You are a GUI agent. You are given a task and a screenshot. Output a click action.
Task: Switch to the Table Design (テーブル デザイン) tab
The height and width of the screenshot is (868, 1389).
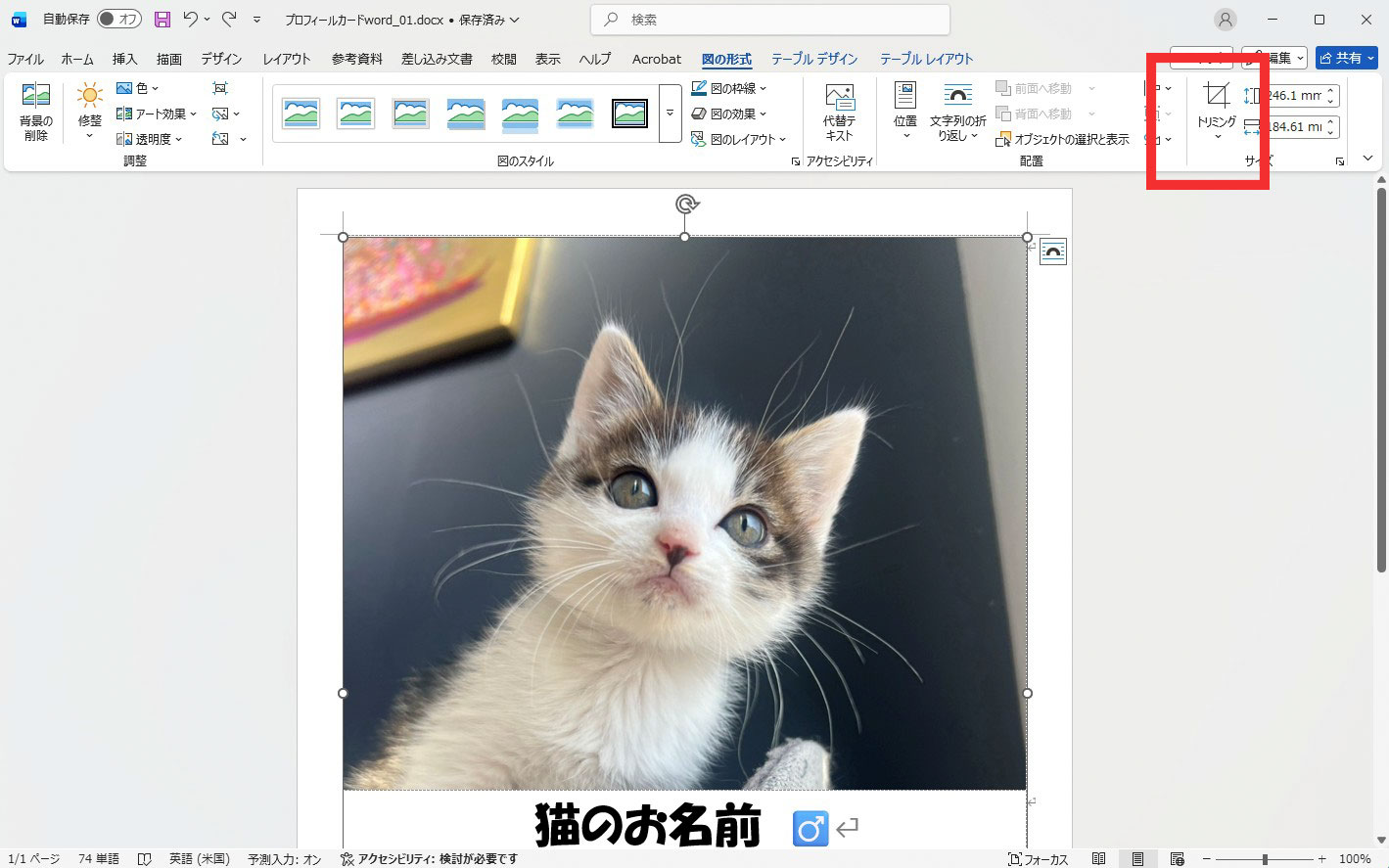(813, 59)
